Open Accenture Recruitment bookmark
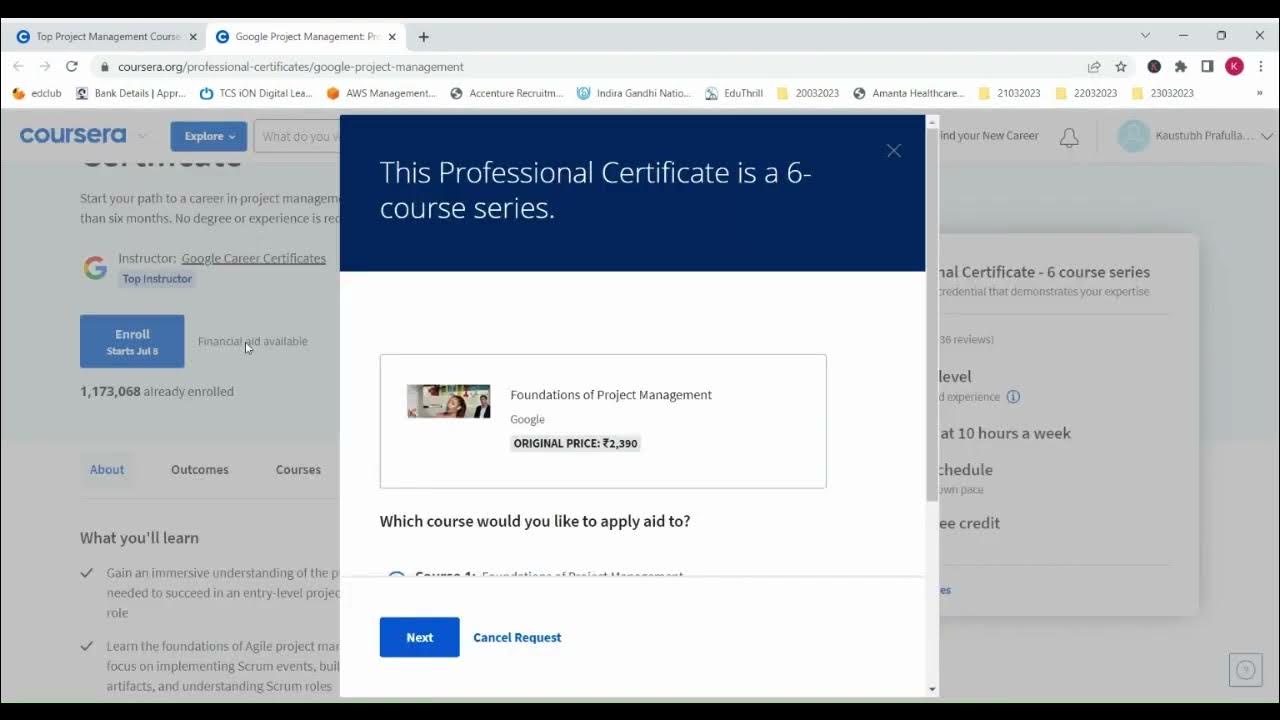Screen dimensions: 1280x720 [x=507, y=93]
